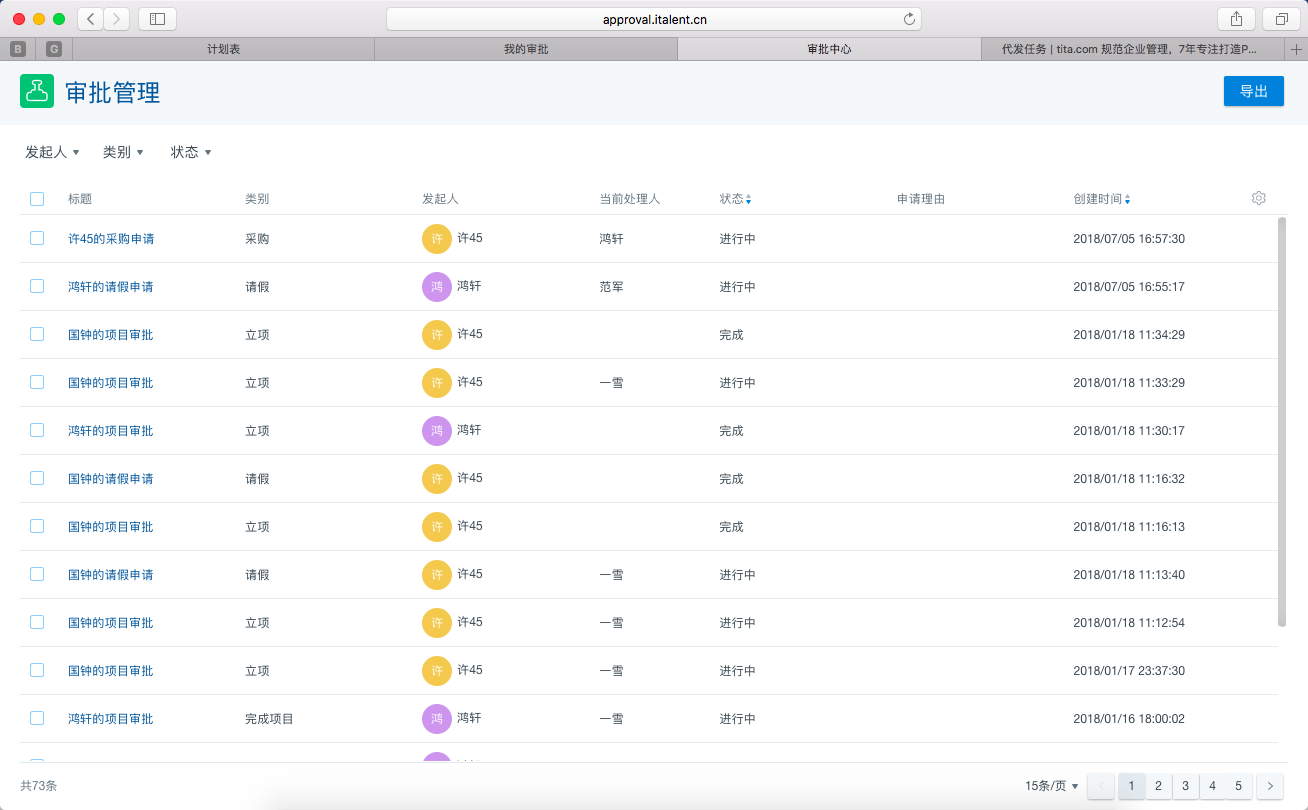Switch to the 我的审批 tab
The image size is (1308, 810).
tap(526, 49)
